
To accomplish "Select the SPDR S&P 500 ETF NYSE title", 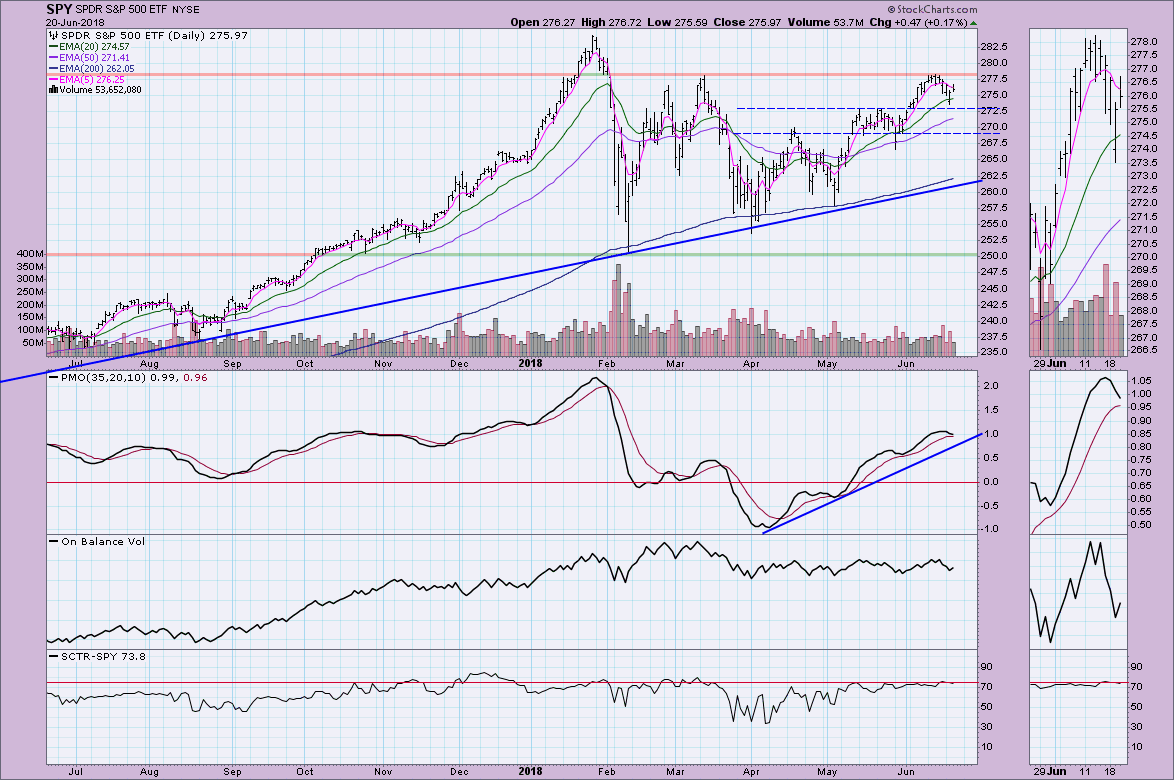I will (136, 10).
